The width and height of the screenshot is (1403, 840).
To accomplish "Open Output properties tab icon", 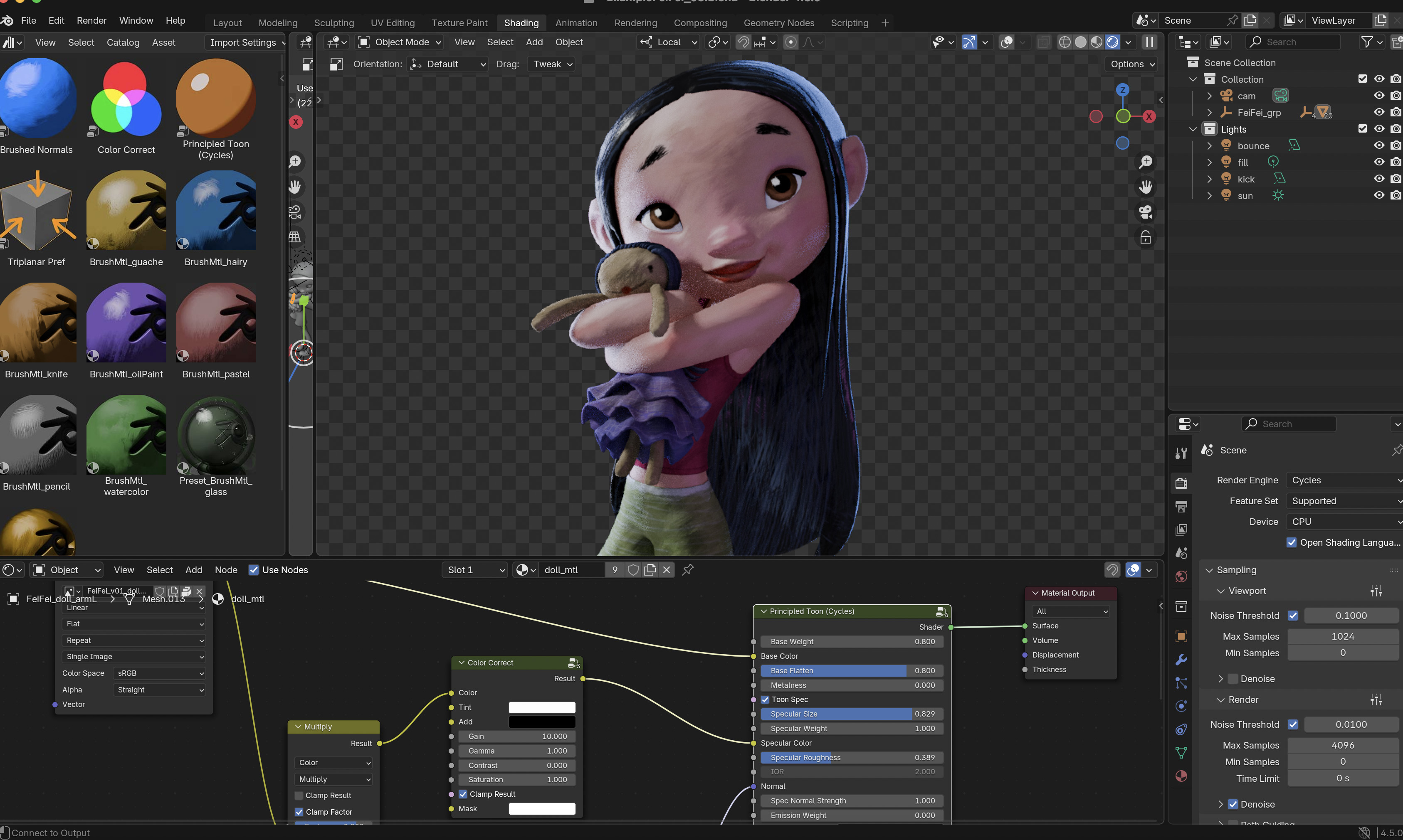I will click(1181, 506).
